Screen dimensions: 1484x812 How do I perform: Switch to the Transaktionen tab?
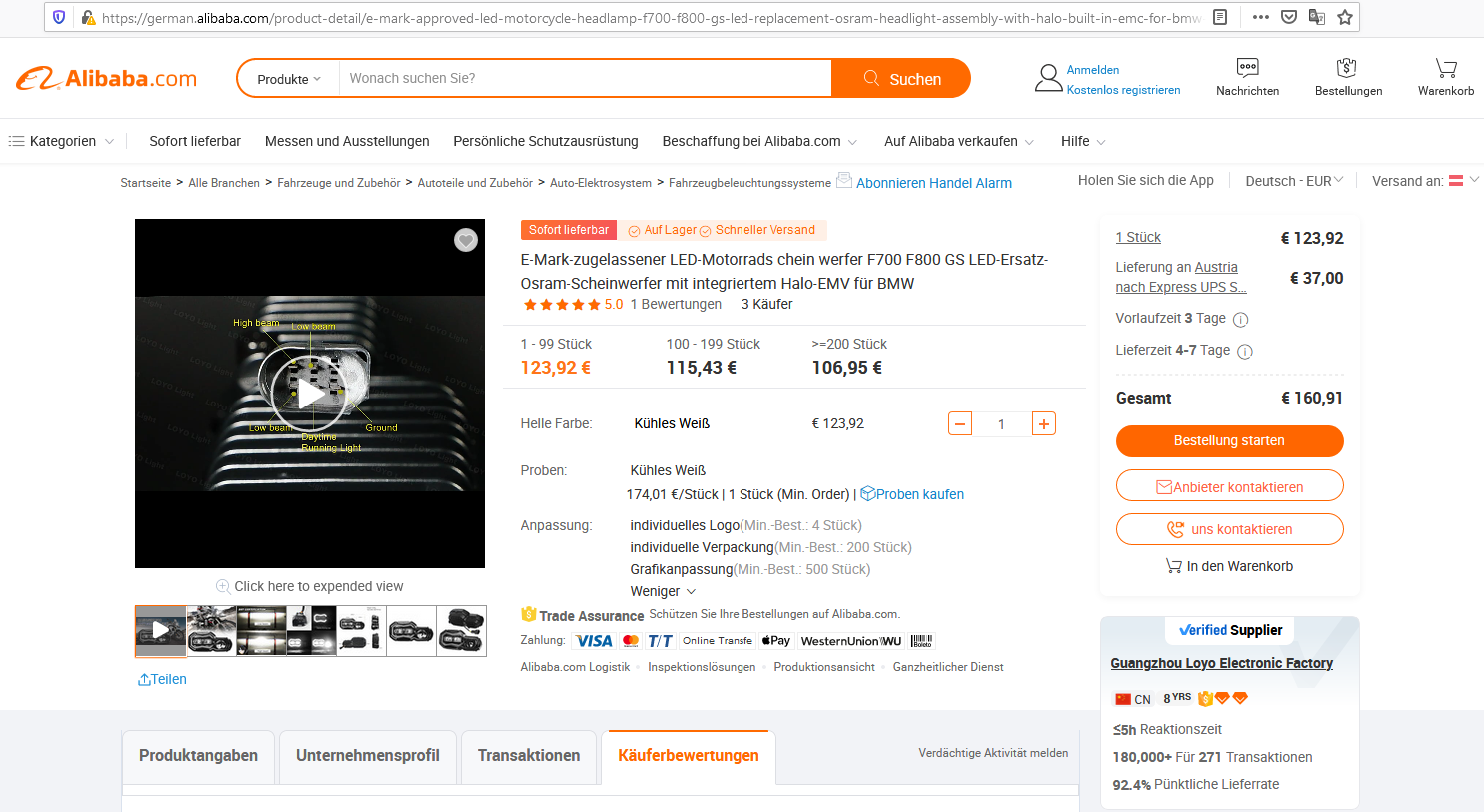[529, 756]
